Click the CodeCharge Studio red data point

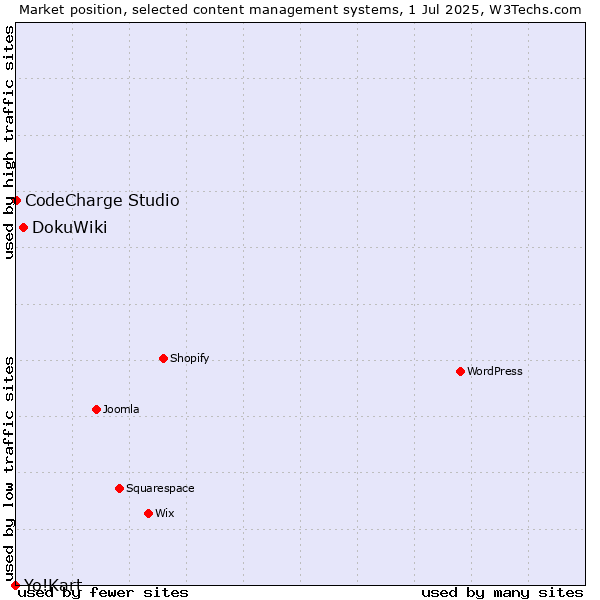click(16, 201)
